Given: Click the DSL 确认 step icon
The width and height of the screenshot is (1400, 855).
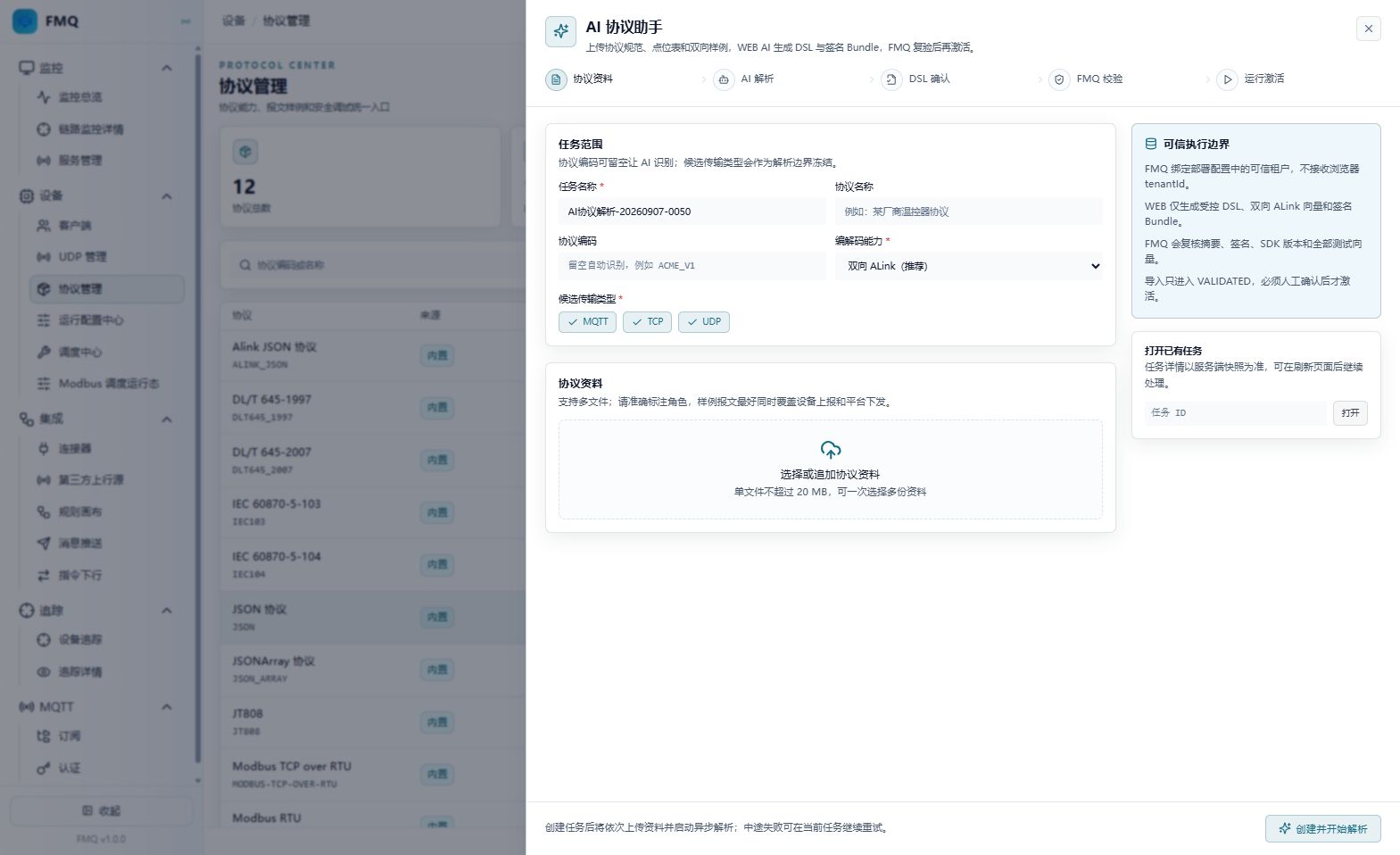Looking at the screenshot, I should coord(891,79).
